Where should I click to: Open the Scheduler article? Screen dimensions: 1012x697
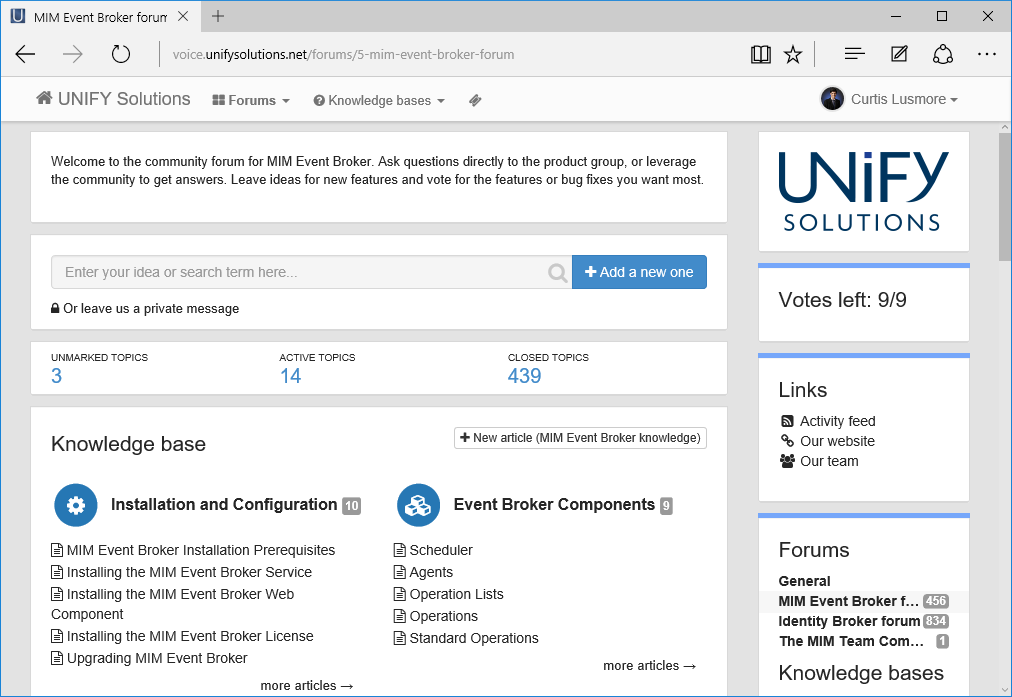pyautogui.click(x=441, y=550)
